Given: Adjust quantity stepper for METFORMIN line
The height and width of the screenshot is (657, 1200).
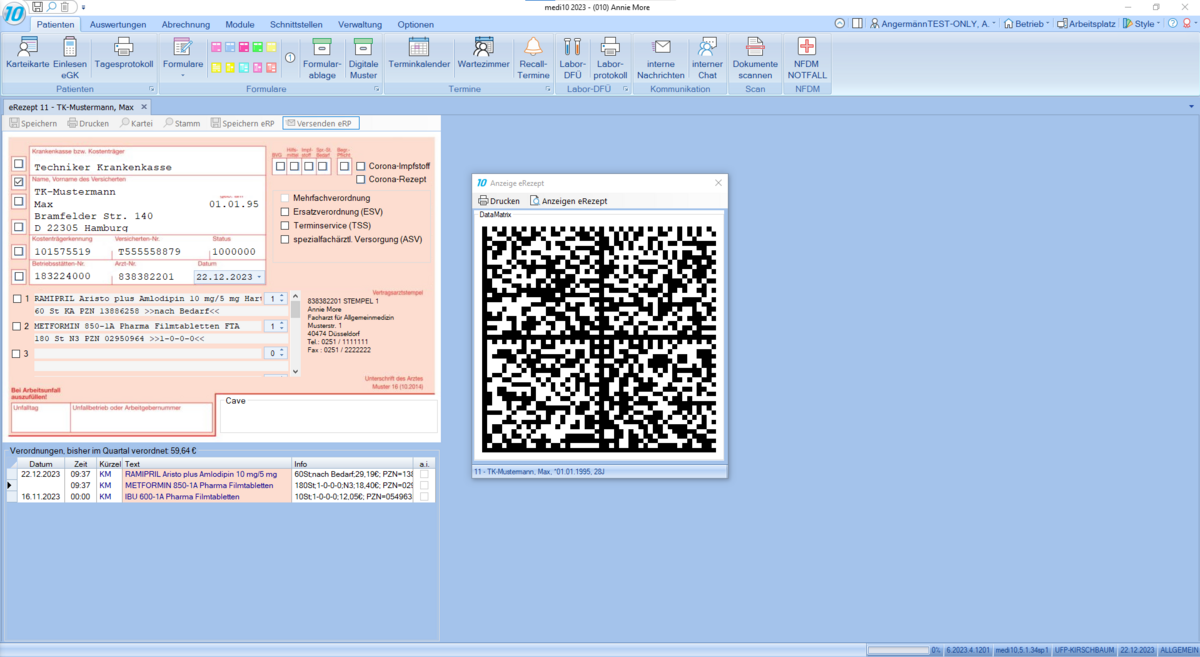Looking at the screenshot, I should (x=282, y=326).
